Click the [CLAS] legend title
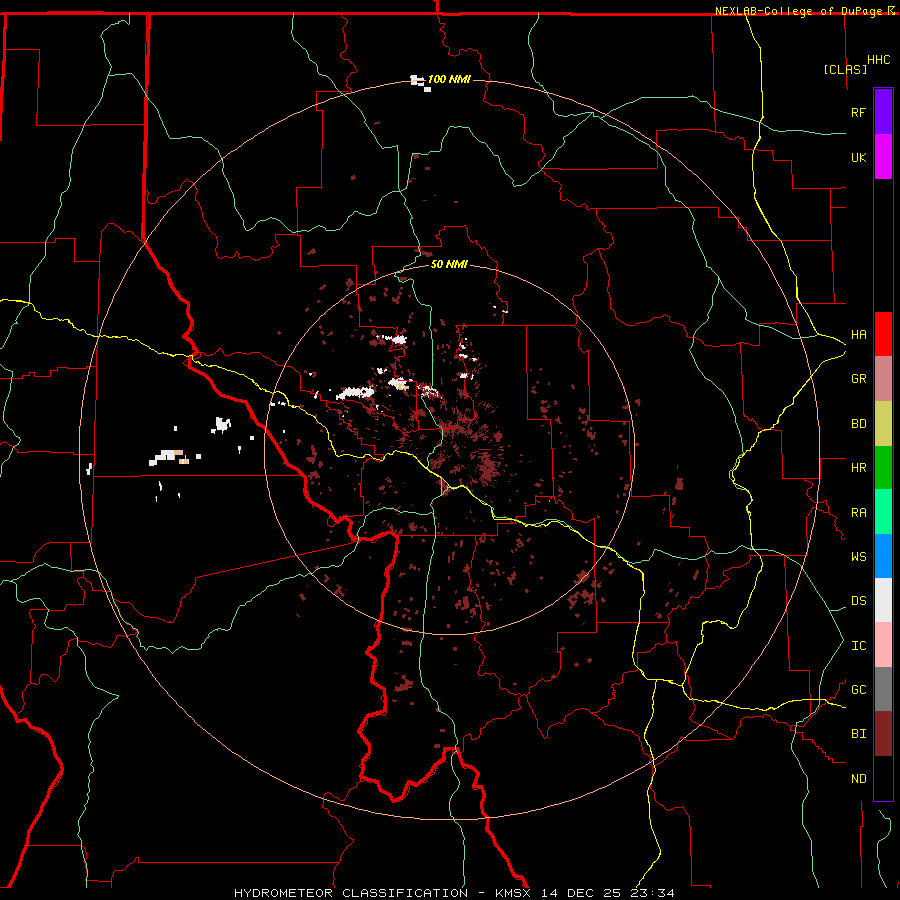The width and height of the screenshot is (900, 900). click(x=845, y=69)
